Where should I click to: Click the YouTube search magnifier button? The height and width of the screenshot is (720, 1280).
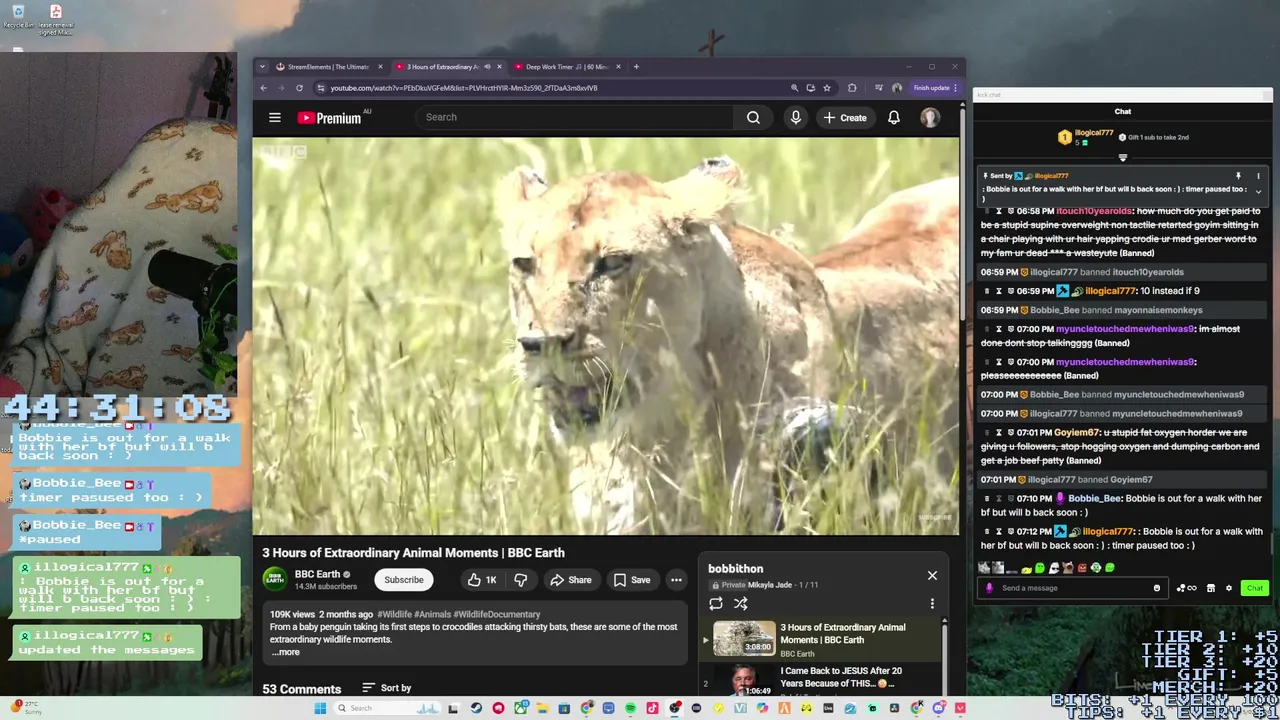point(753,117)
